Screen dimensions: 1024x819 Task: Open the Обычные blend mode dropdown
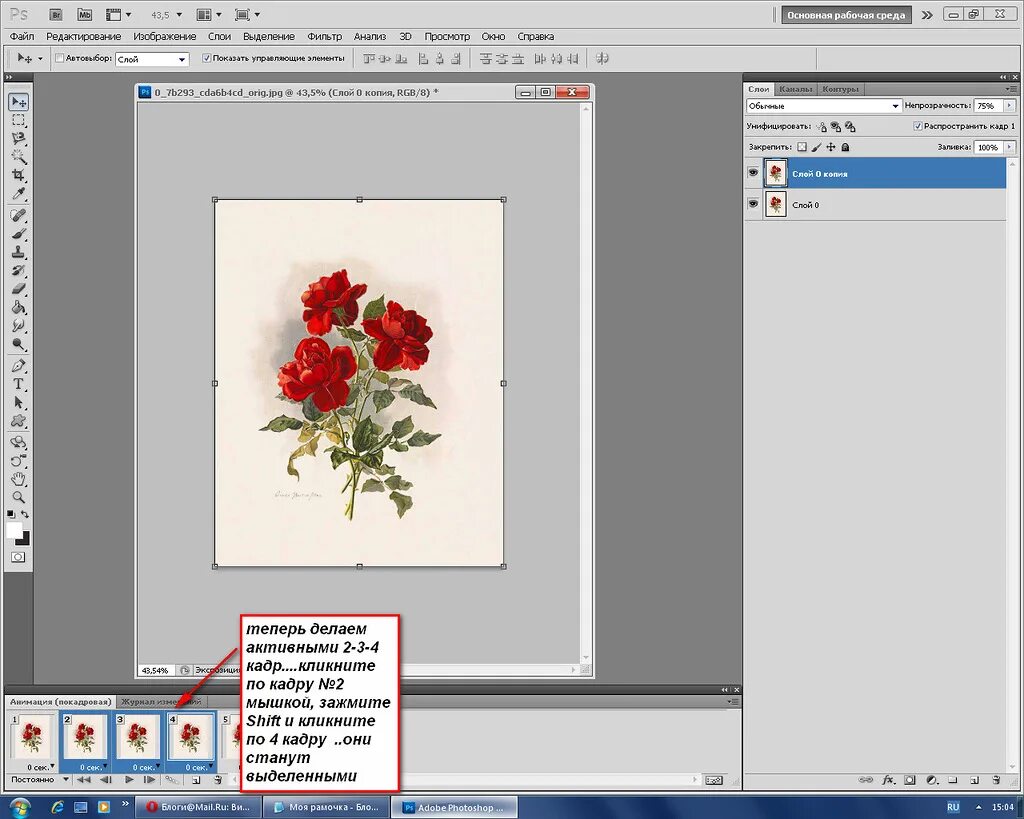click(824, 106)
